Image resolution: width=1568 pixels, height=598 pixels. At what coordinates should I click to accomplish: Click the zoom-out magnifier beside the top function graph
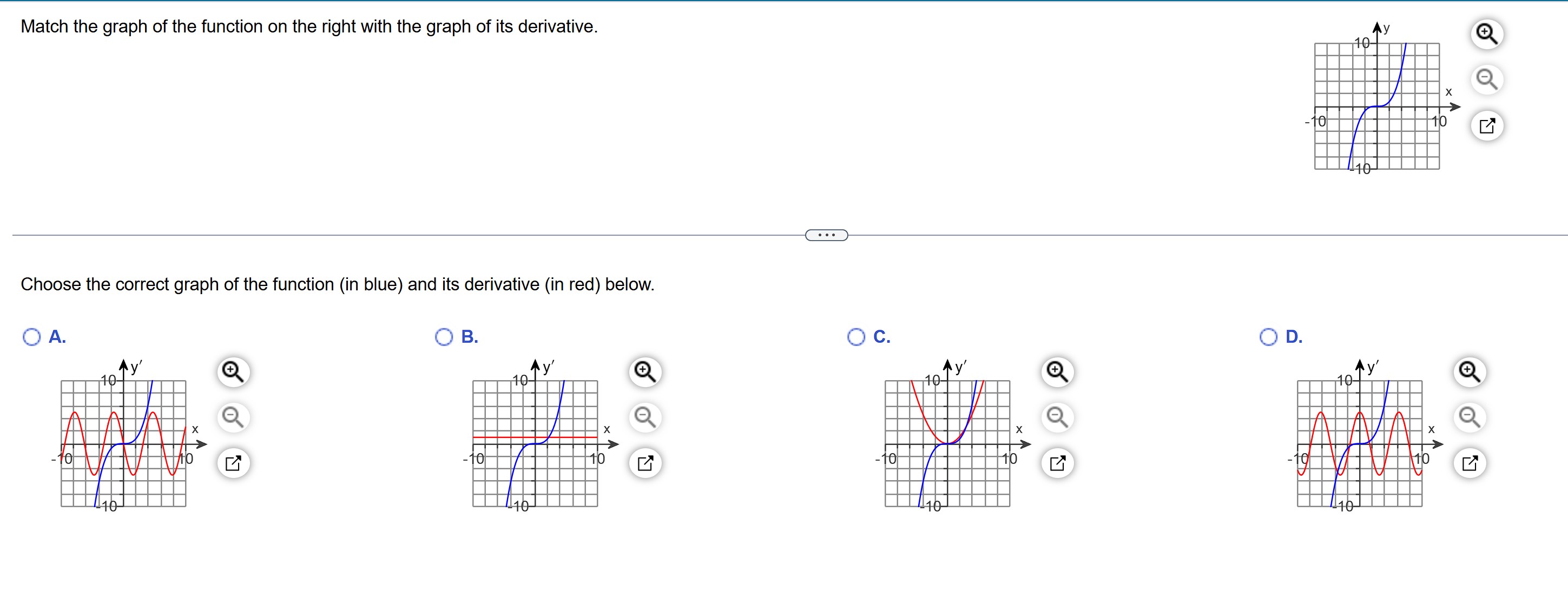pos(1488,79)
